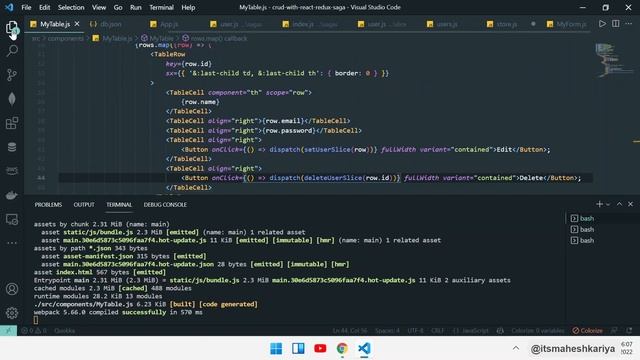
Task: Open the AWS toolkit view
Action: pyautogui.click(x=12, y=170)
